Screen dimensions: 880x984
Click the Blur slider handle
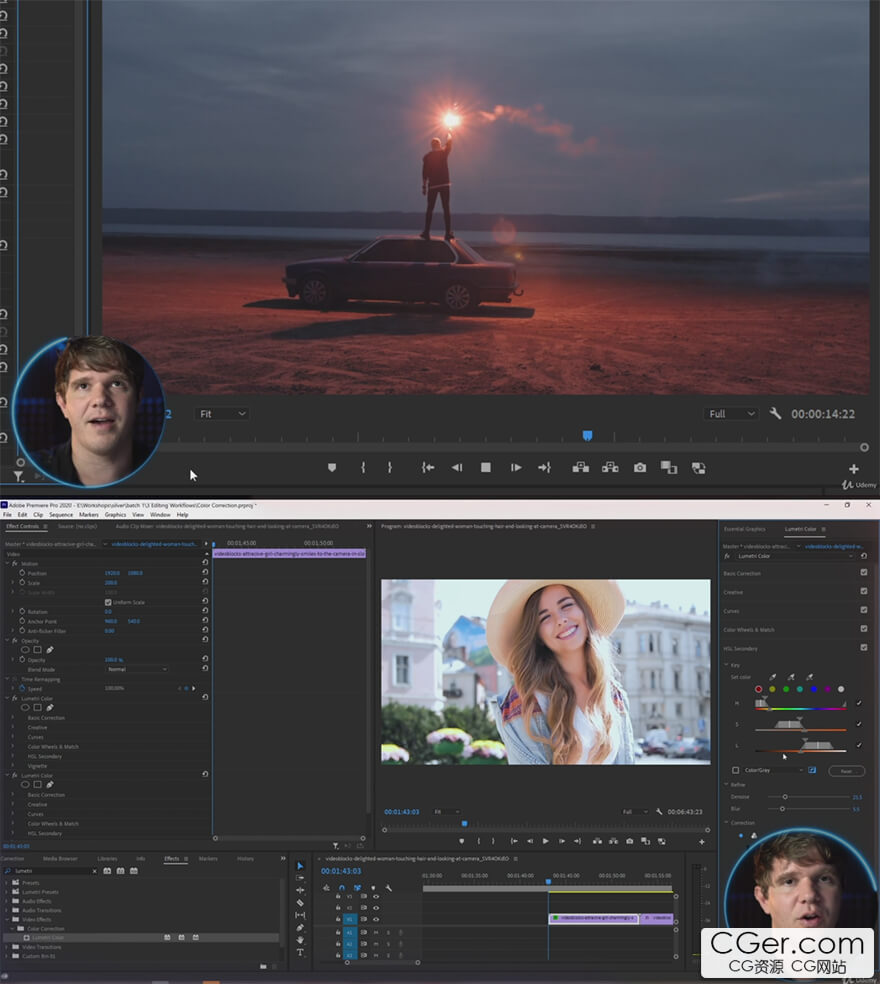782,808
